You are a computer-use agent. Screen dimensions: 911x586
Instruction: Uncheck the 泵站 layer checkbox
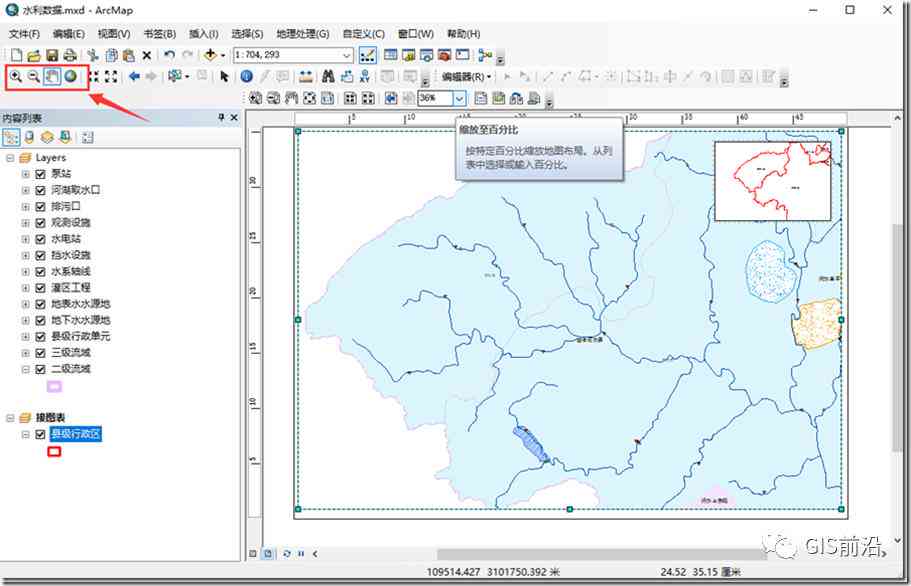tap(41, 174)
